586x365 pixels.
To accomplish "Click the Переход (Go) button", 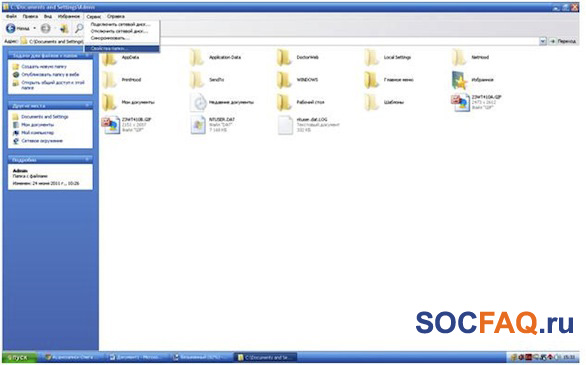I will point(563,41).
